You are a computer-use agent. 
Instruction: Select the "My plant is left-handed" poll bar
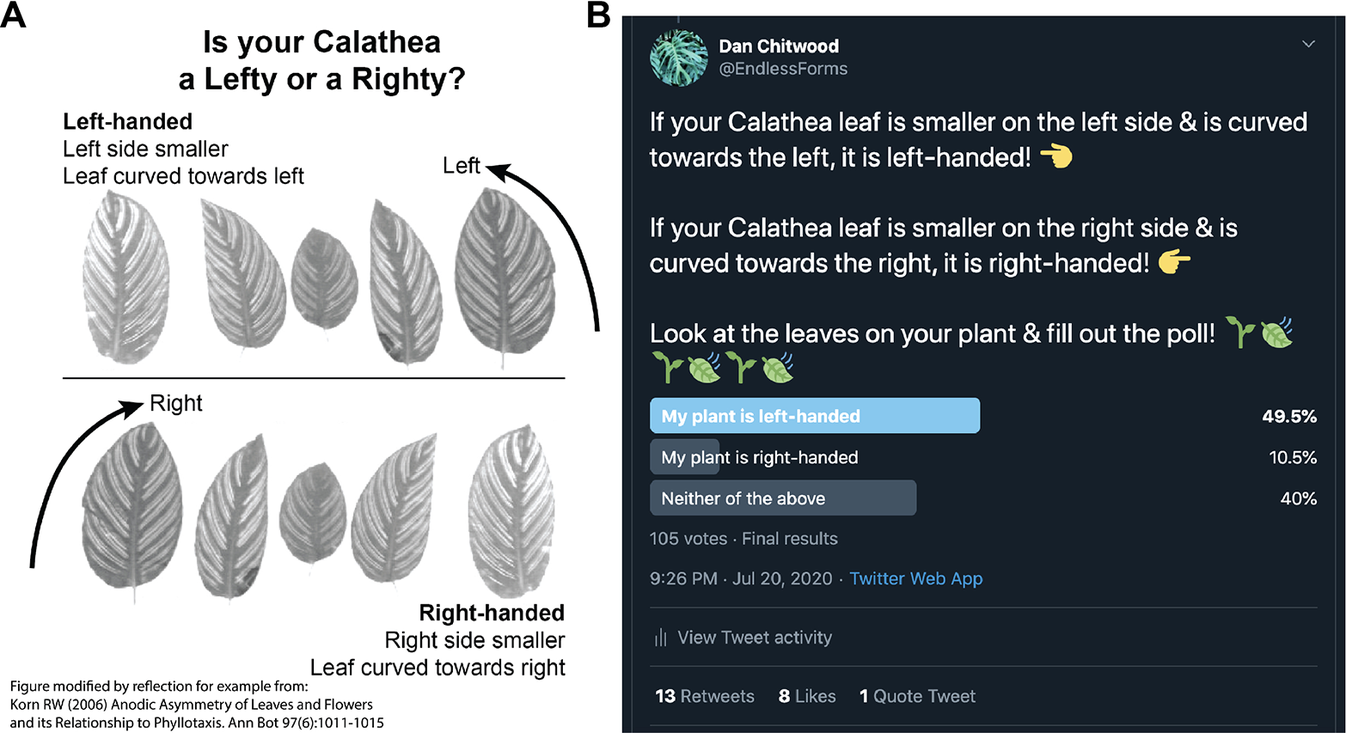814,416
